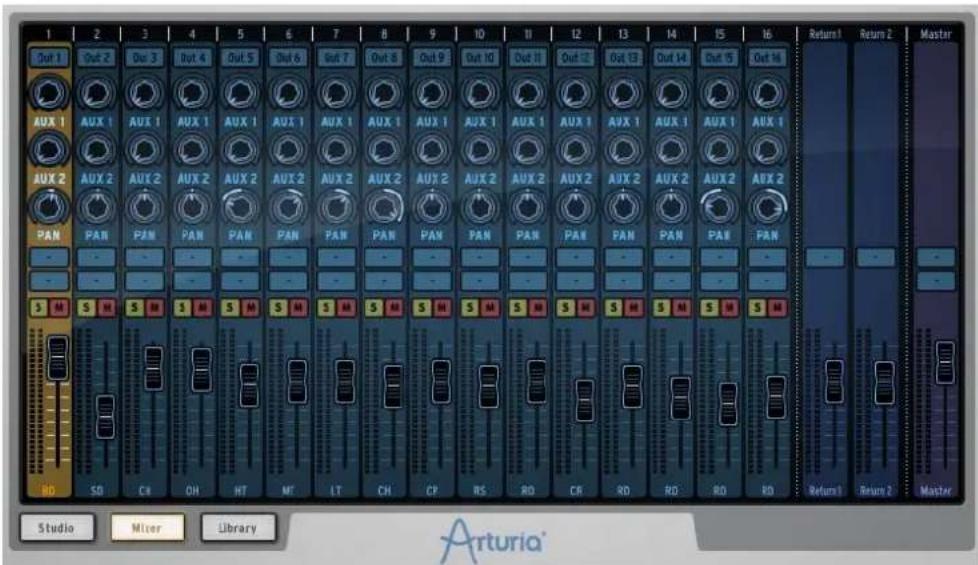Image resolution: width=978 pixels, height=565 pixels.
Task: Open second effect slot on channel 12
Action: click(576, 281)
